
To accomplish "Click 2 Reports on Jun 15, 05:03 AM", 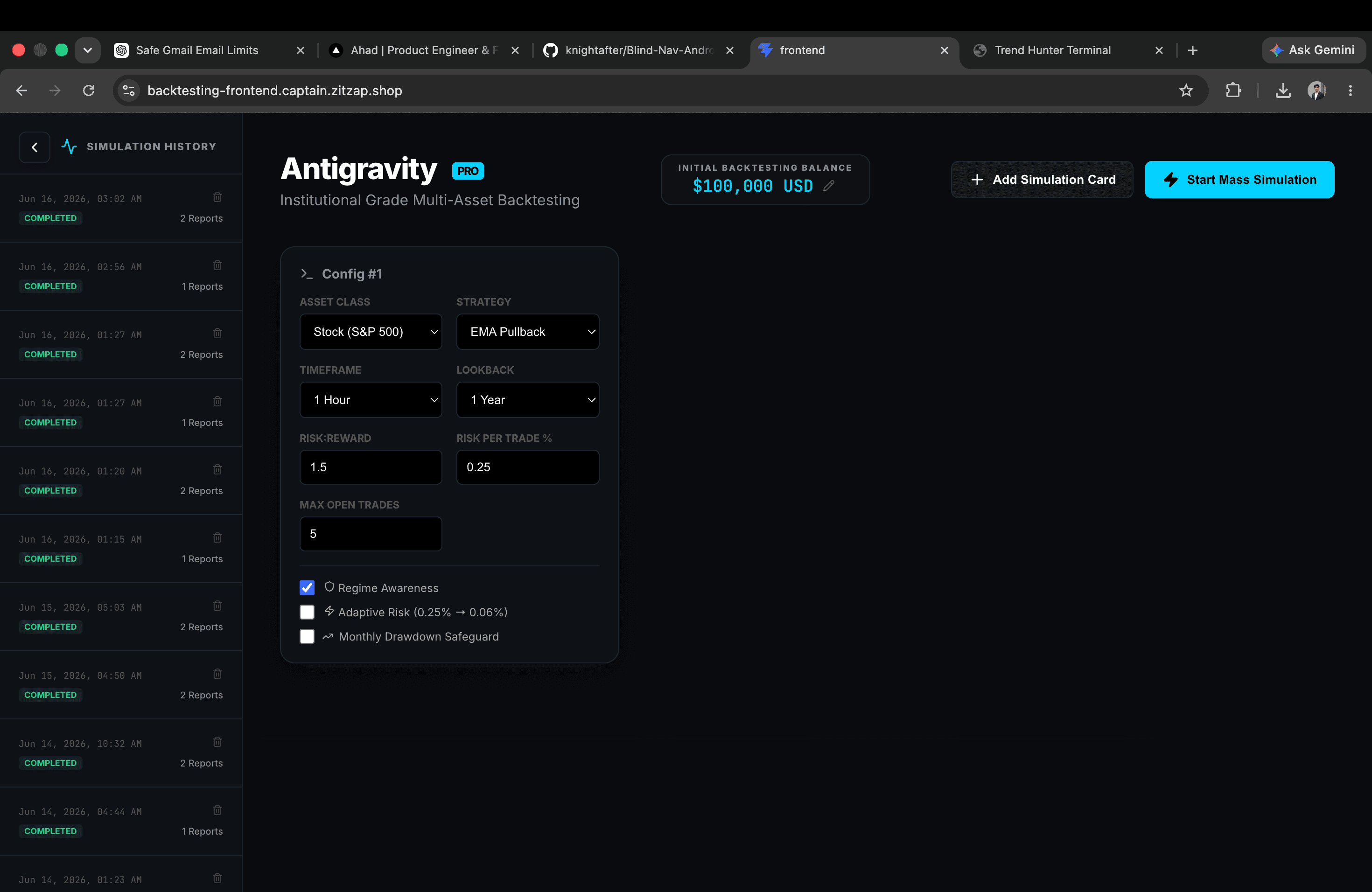I will pos(201,627).
